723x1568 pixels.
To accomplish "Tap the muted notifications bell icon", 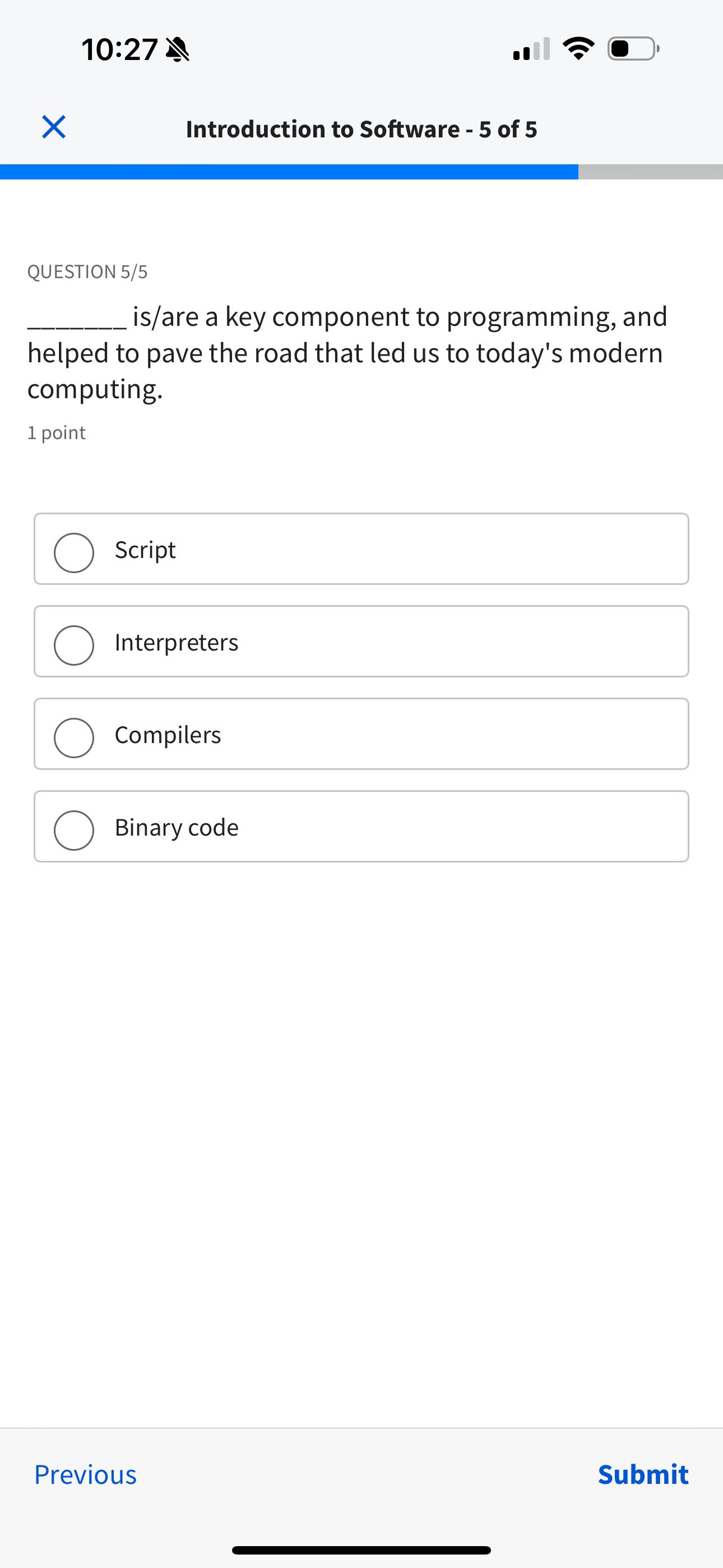I will [x=178, y=50].
